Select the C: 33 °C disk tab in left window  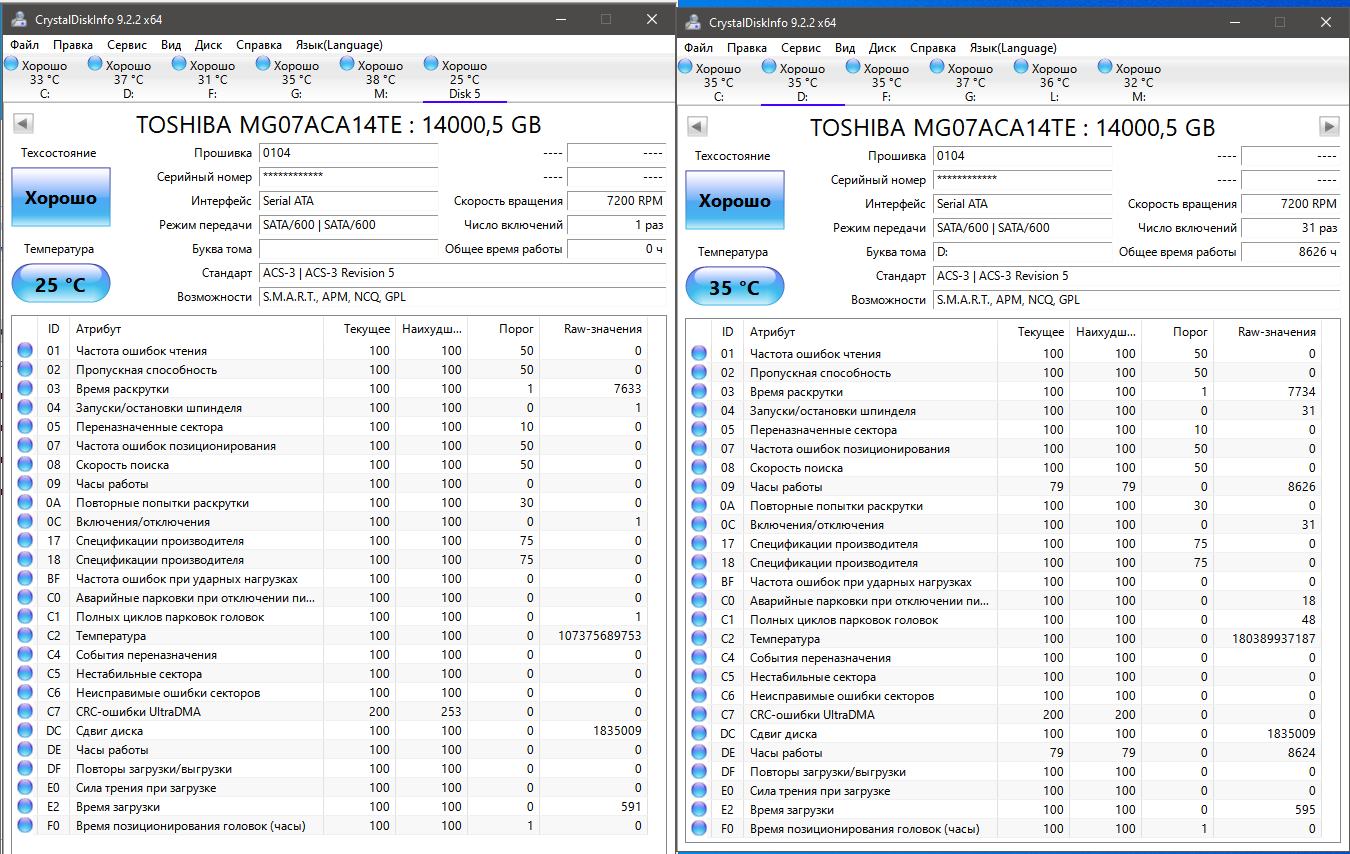tap(45, 79)
